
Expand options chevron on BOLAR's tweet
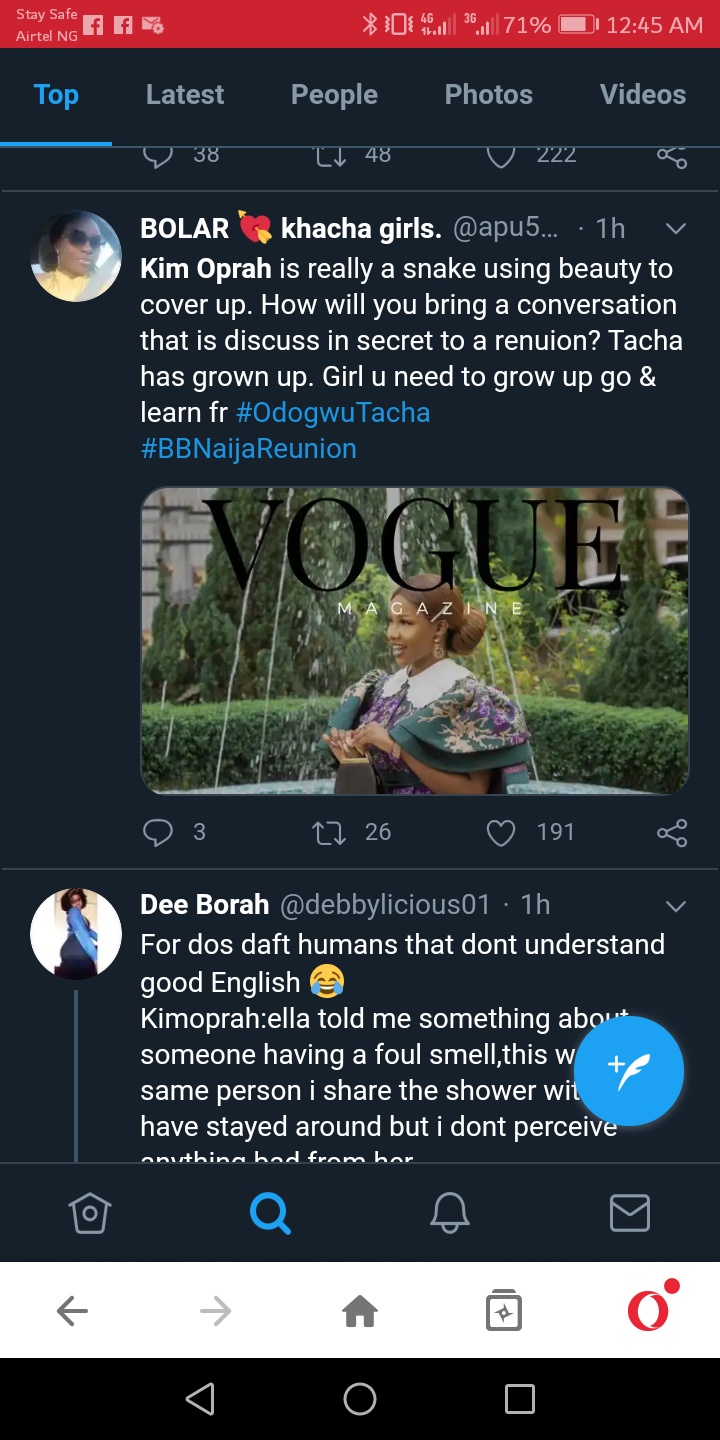pos(676,229)
